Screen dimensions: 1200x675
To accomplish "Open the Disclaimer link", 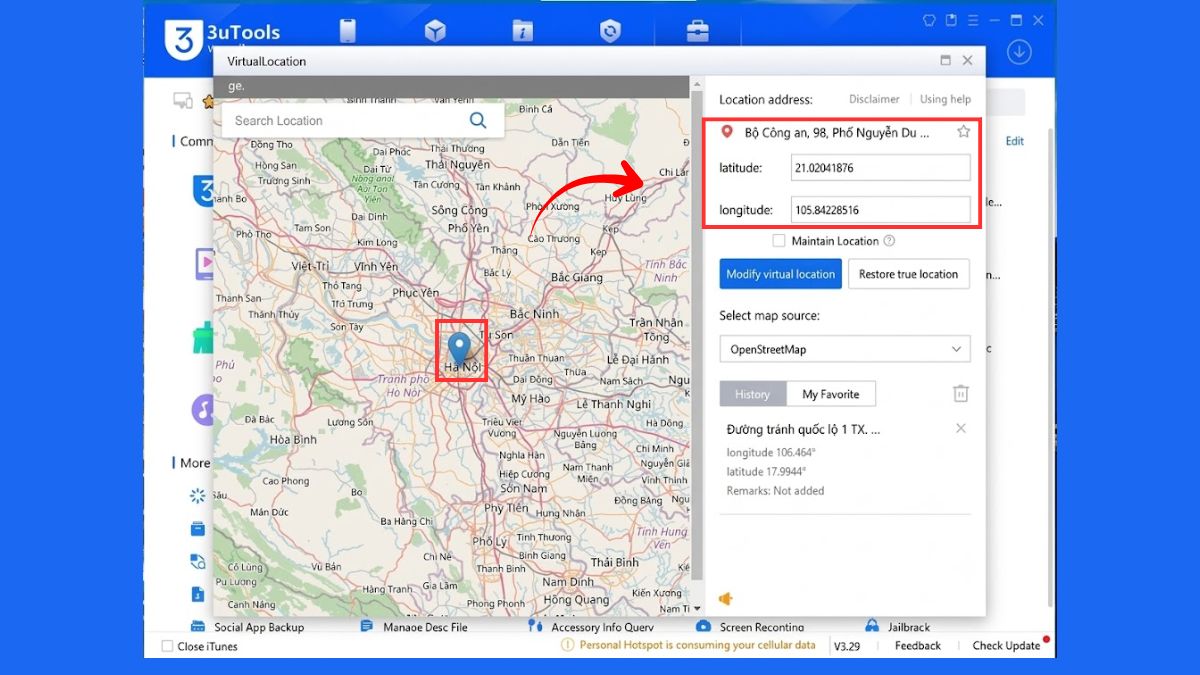I will click(874, 99).
